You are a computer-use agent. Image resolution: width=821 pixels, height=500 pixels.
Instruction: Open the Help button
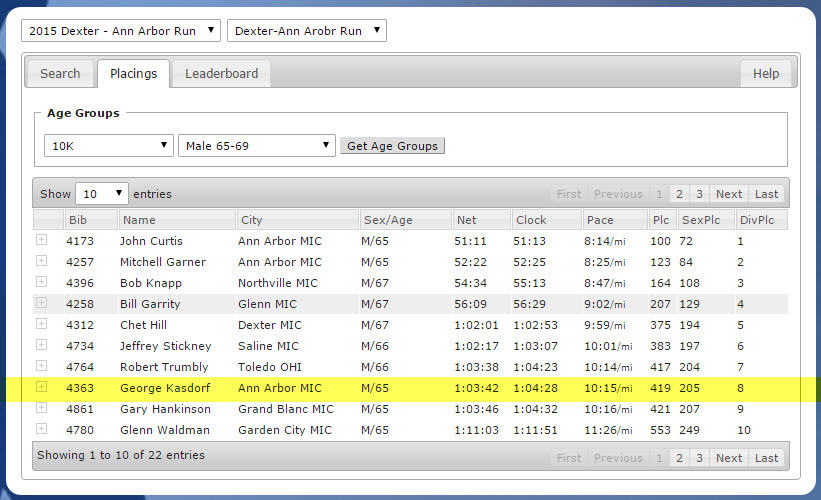[x=766, y=74]
